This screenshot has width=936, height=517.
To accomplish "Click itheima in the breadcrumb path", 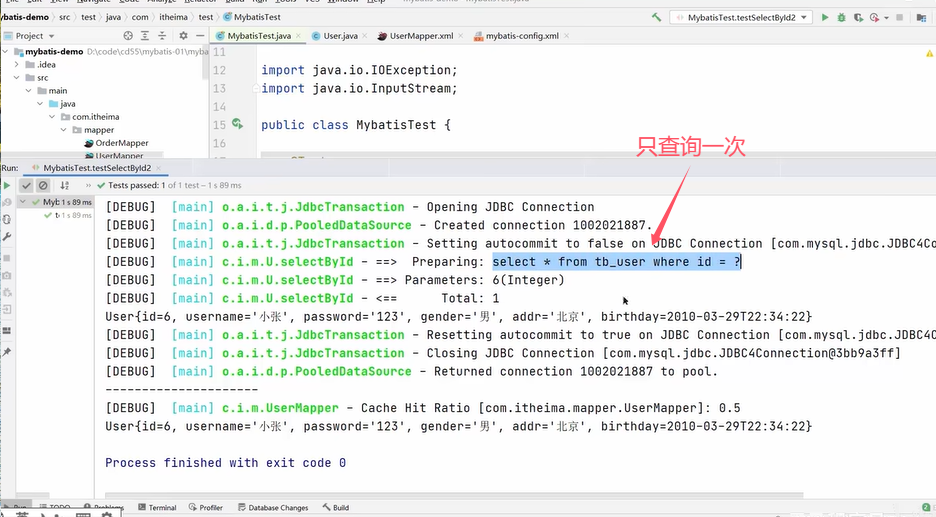I will coord(173,17).
